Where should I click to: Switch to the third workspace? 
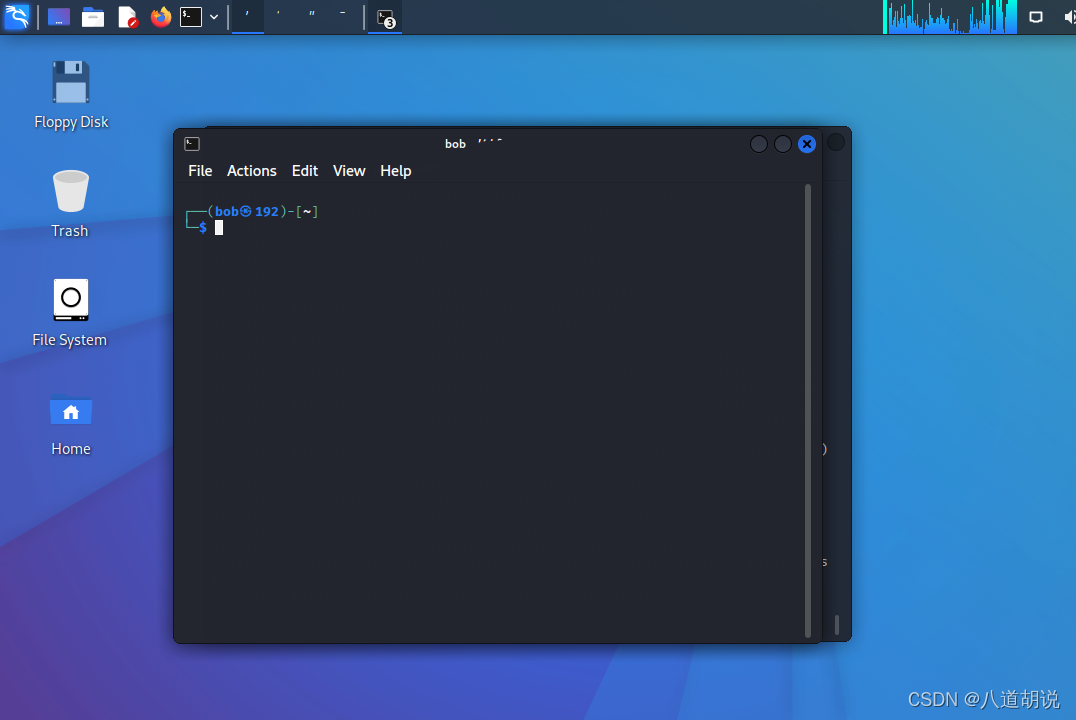click(x=311, y=16)
